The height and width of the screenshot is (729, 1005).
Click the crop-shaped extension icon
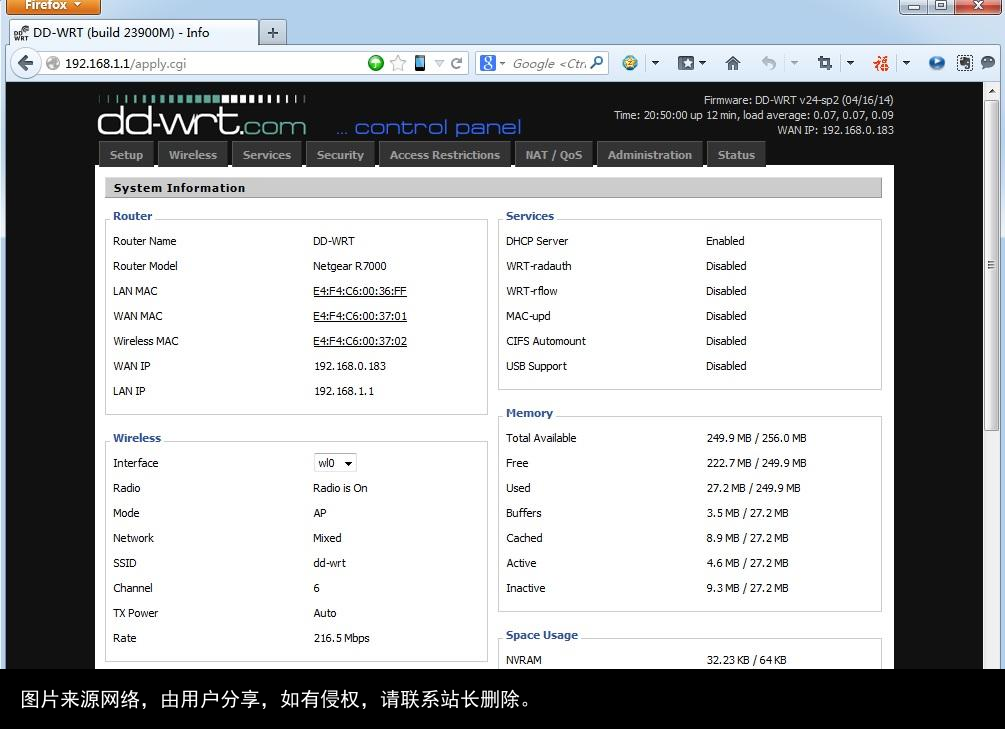pos(823,62)
